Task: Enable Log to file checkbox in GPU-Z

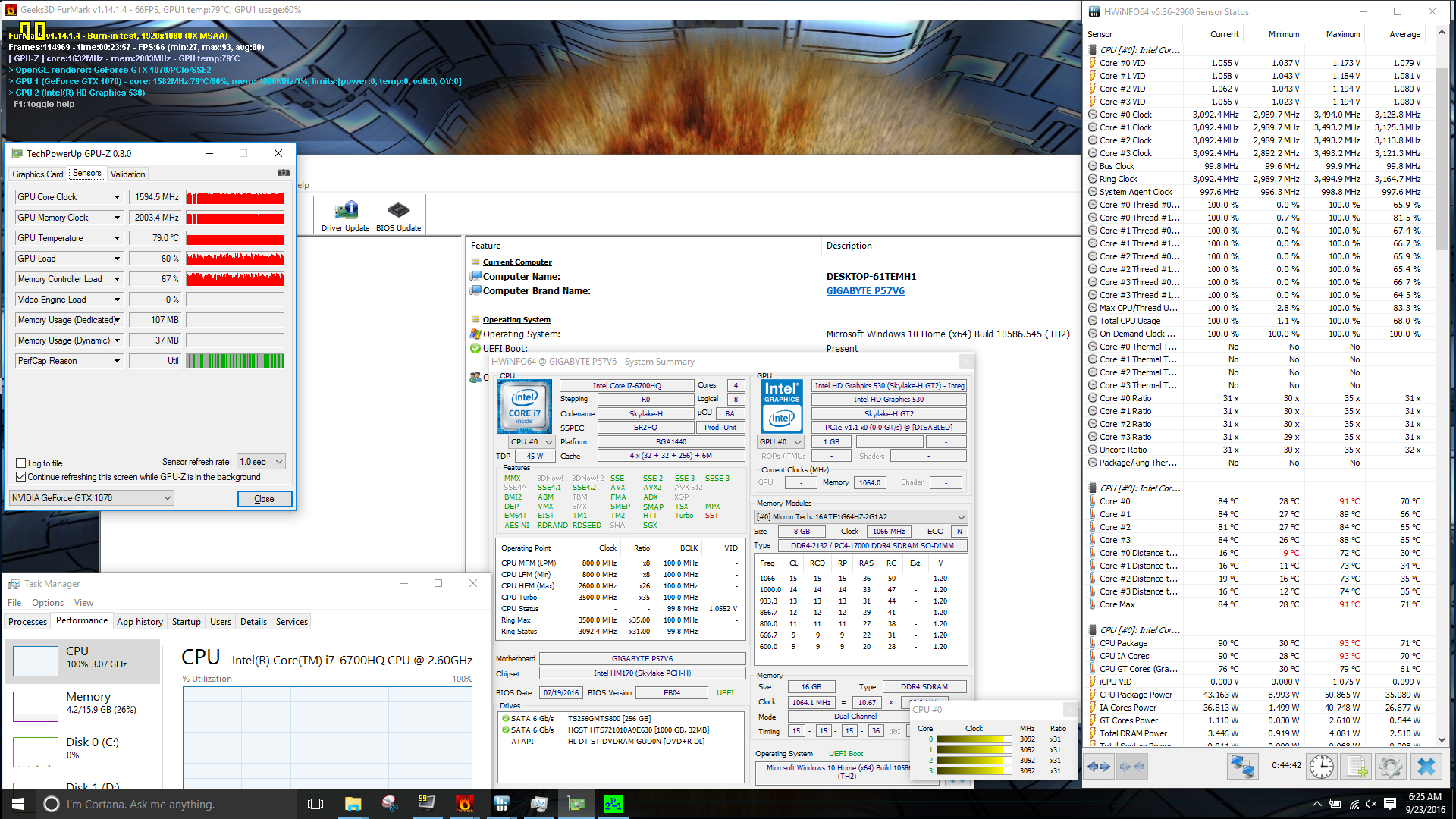Action: [21, 463]
